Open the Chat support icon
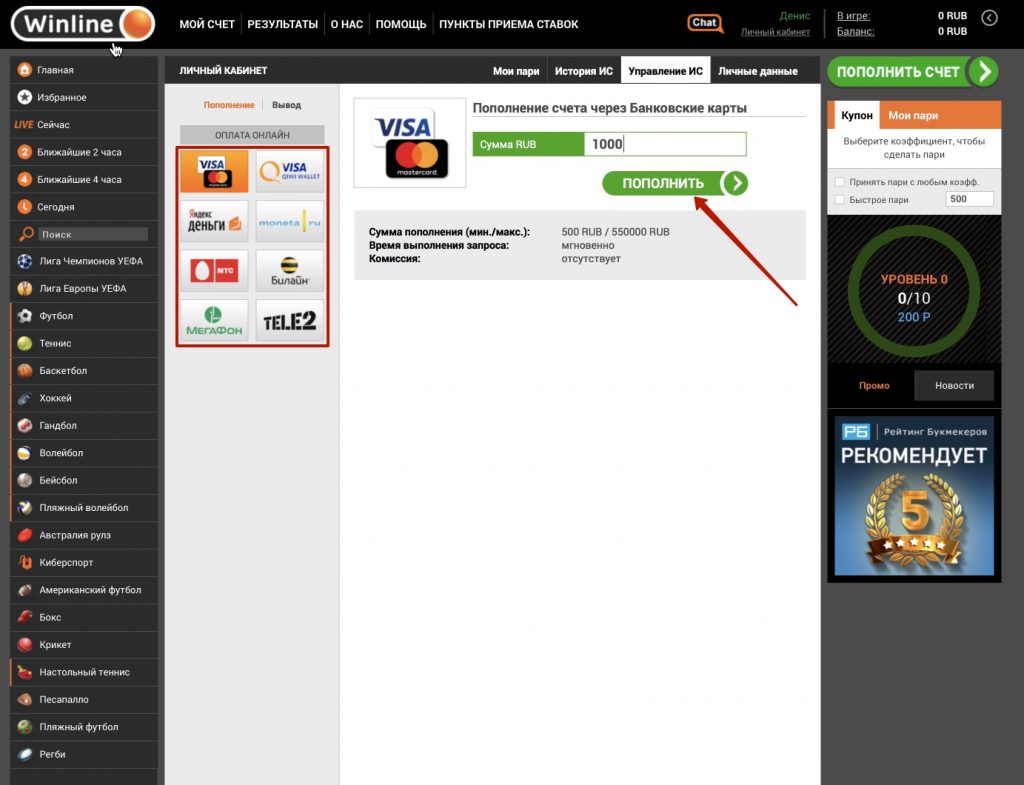 (x=705, y=23)
